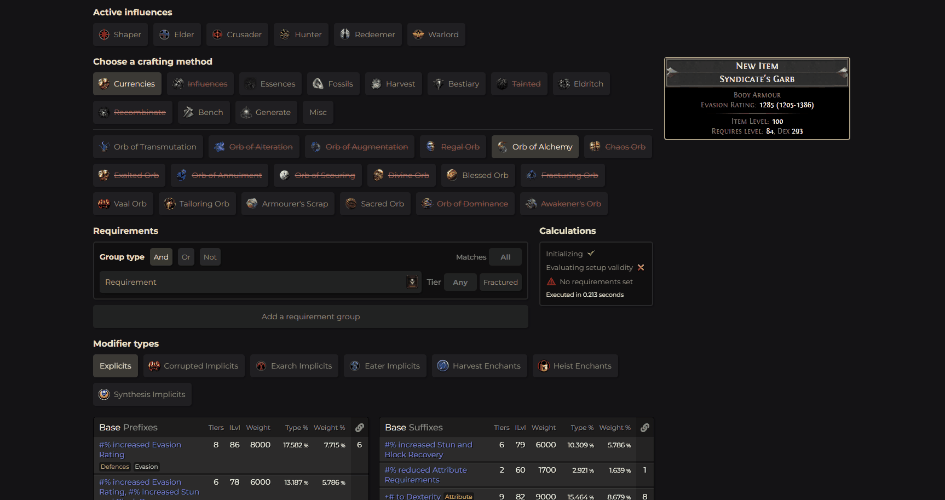Screen dimensions: 945x500
Task: Set group type to Not
Action: pyautogui.click(x=210, y=257)
